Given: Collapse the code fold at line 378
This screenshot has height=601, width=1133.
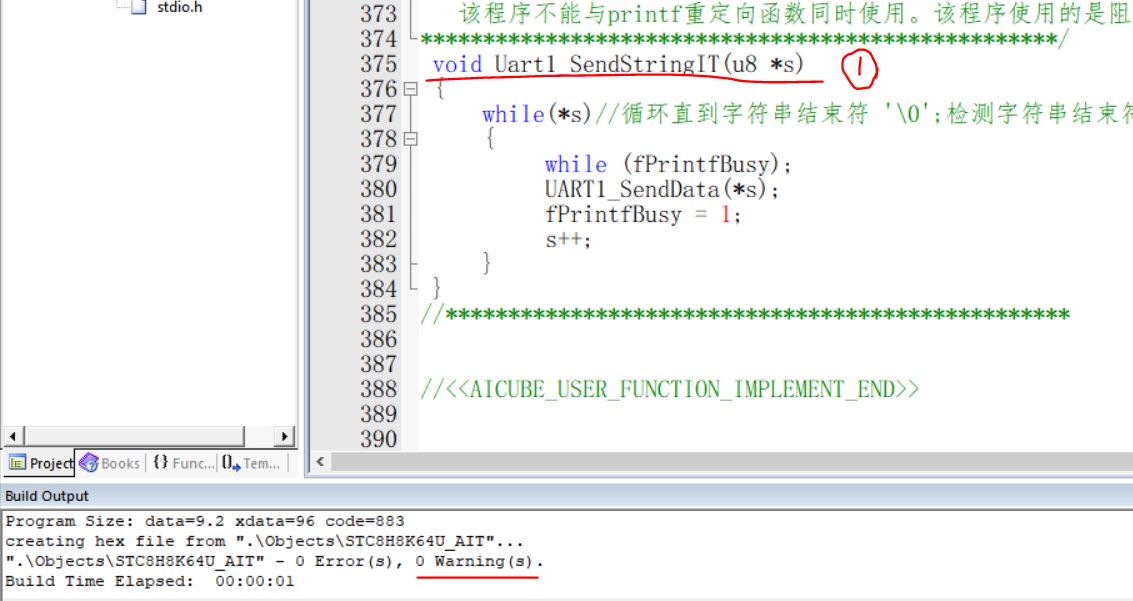Looking at the screenshot, I should pos(410,139).
